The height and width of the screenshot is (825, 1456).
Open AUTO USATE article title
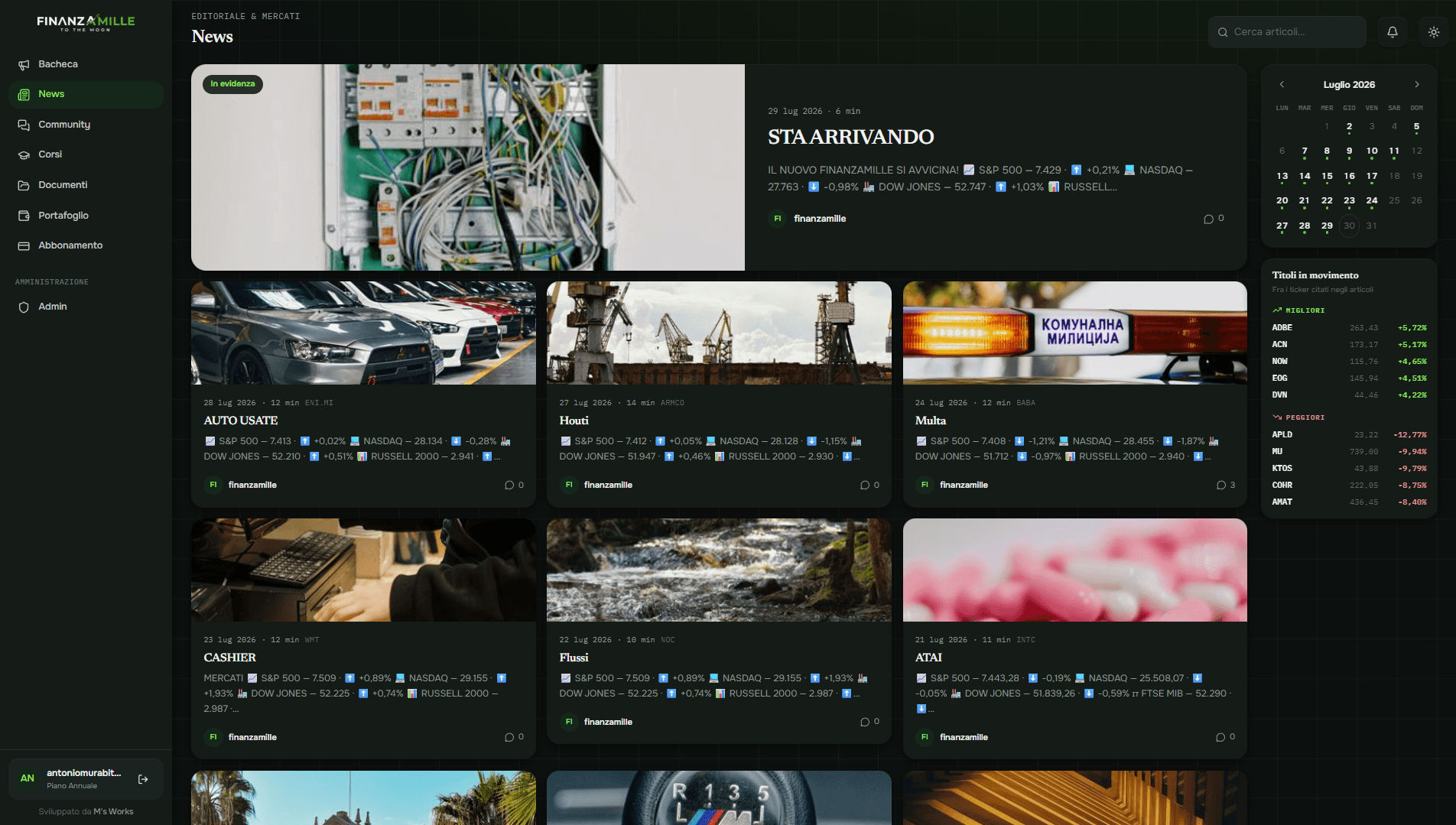pos(241,421)
